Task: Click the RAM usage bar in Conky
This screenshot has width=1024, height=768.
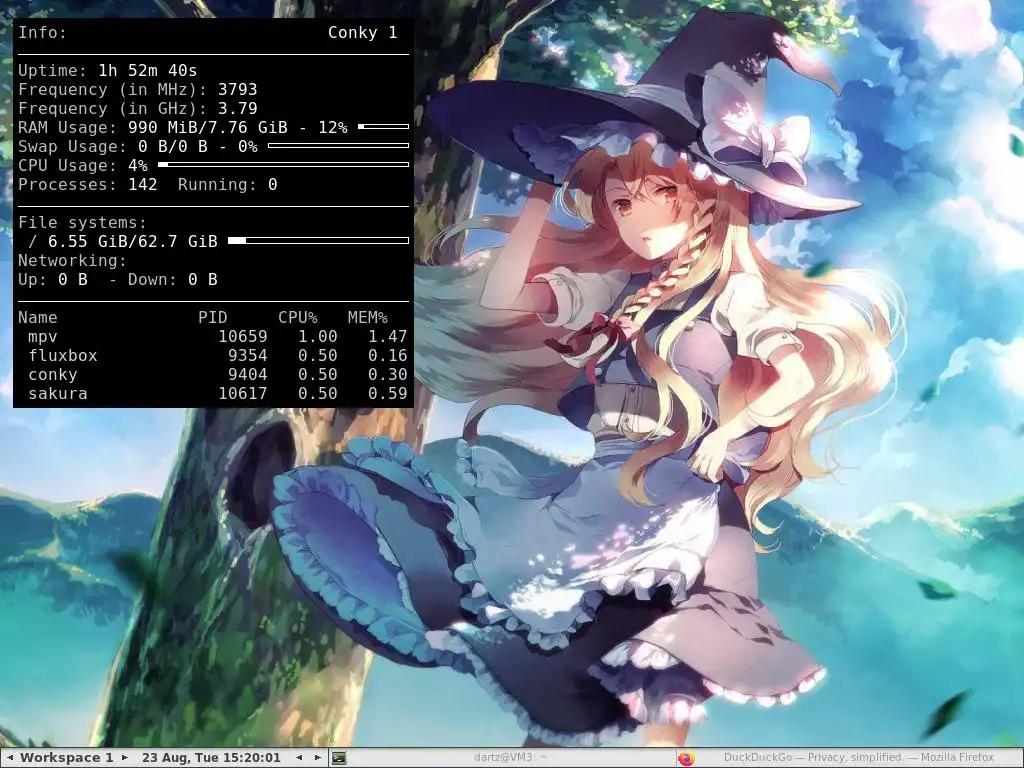Action: (383, 127)
